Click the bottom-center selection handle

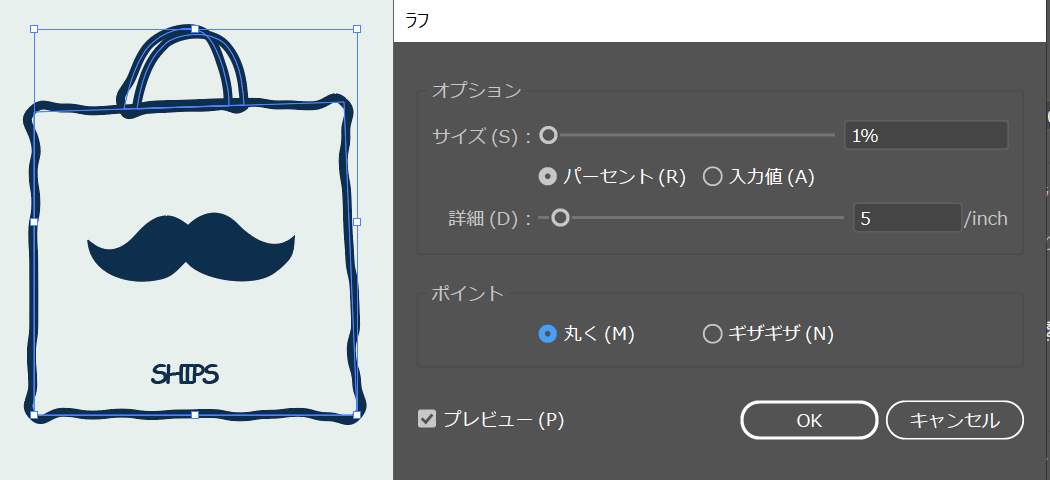[195, 415]
